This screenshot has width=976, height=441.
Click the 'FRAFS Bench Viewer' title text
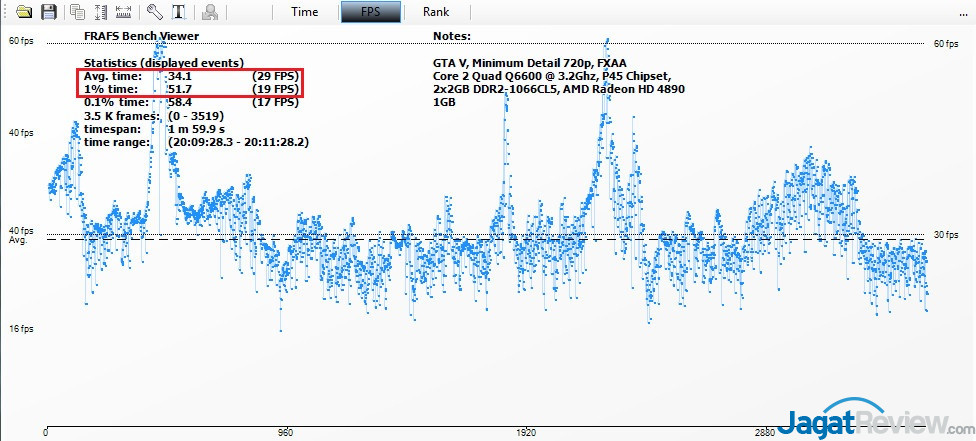(141, 36)
